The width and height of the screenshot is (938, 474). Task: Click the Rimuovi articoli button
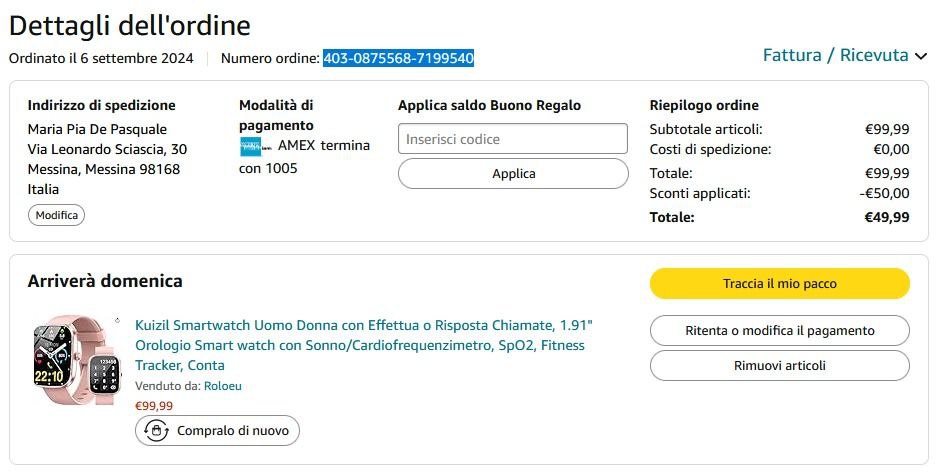tap(779, 366)
